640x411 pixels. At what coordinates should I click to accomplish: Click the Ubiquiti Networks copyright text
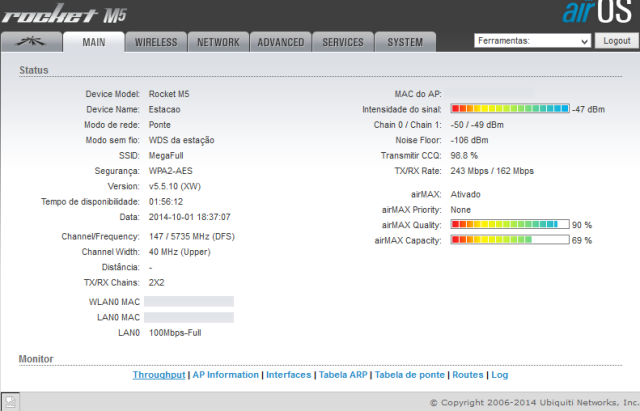coord(535,402)
